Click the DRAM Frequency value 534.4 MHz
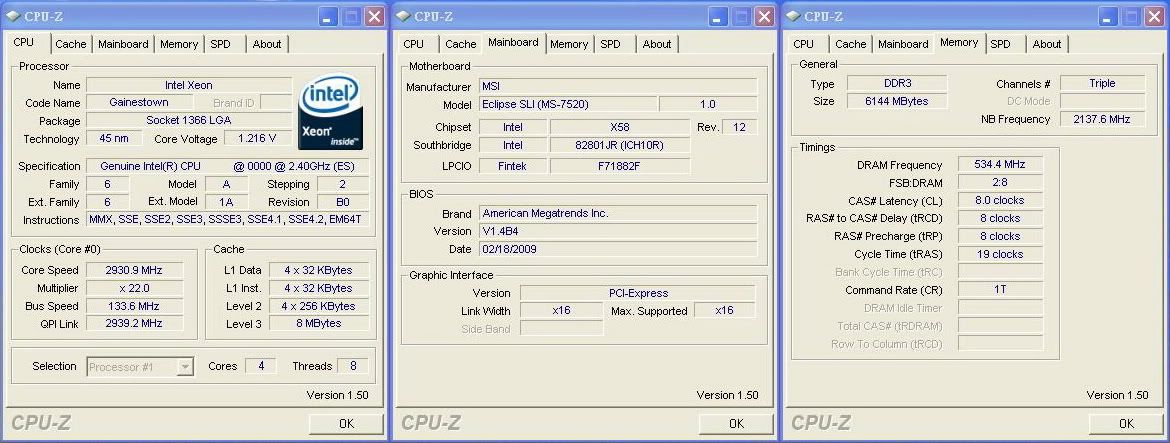Screen dimensions: 1170x443 (x=1000, y=164)
